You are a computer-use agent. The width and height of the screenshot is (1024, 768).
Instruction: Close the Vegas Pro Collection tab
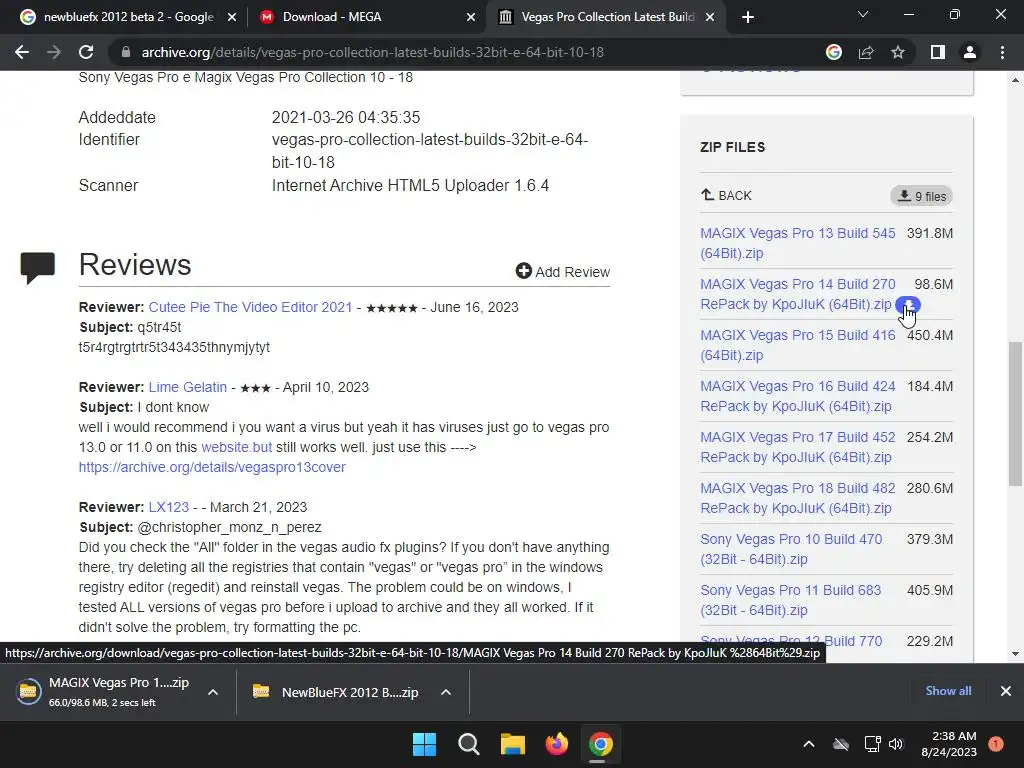click(710, 18)
